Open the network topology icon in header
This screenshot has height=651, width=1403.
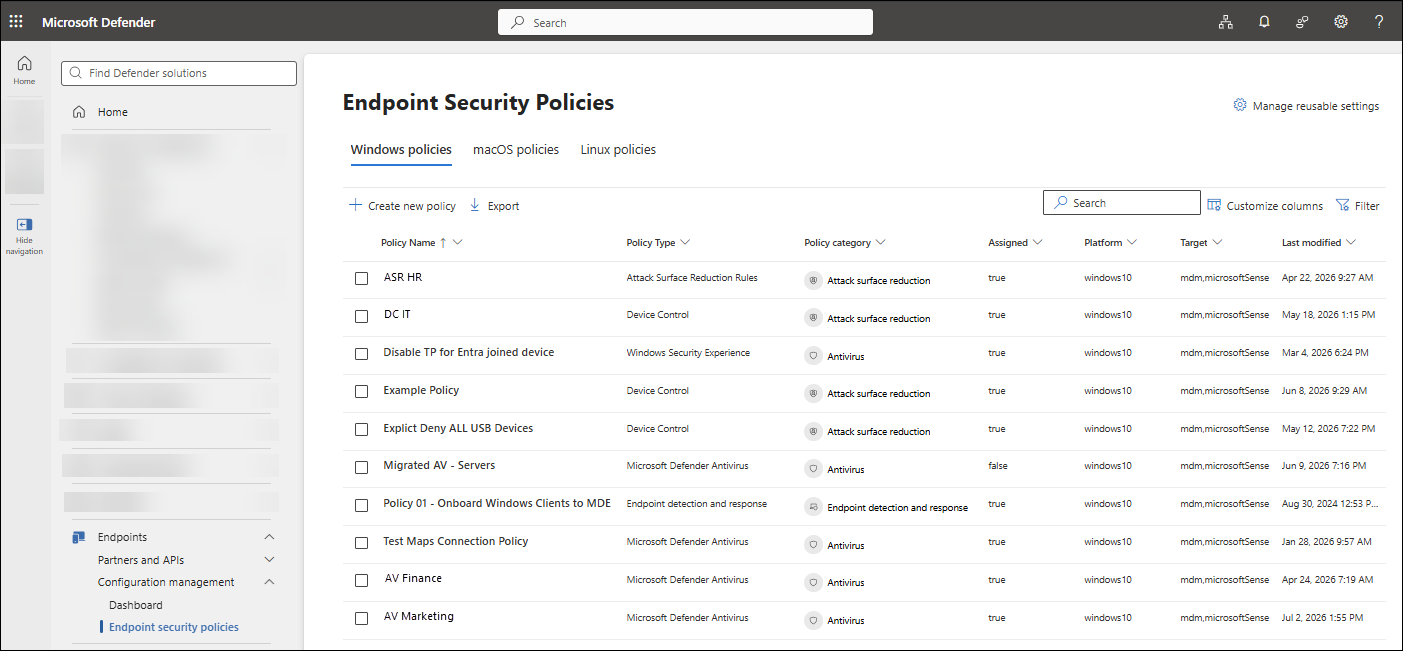[x=1225, y=22]
